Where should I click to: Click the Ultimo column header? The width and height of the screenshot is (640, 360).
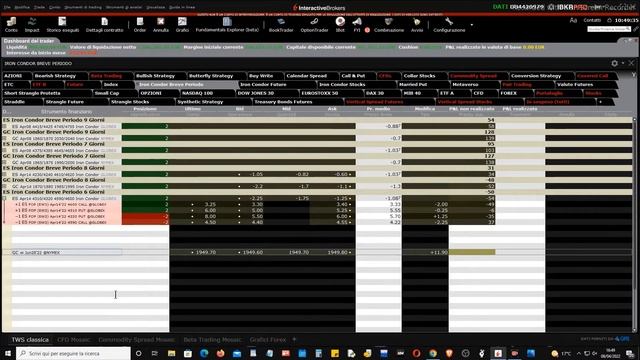pos(192,109)
